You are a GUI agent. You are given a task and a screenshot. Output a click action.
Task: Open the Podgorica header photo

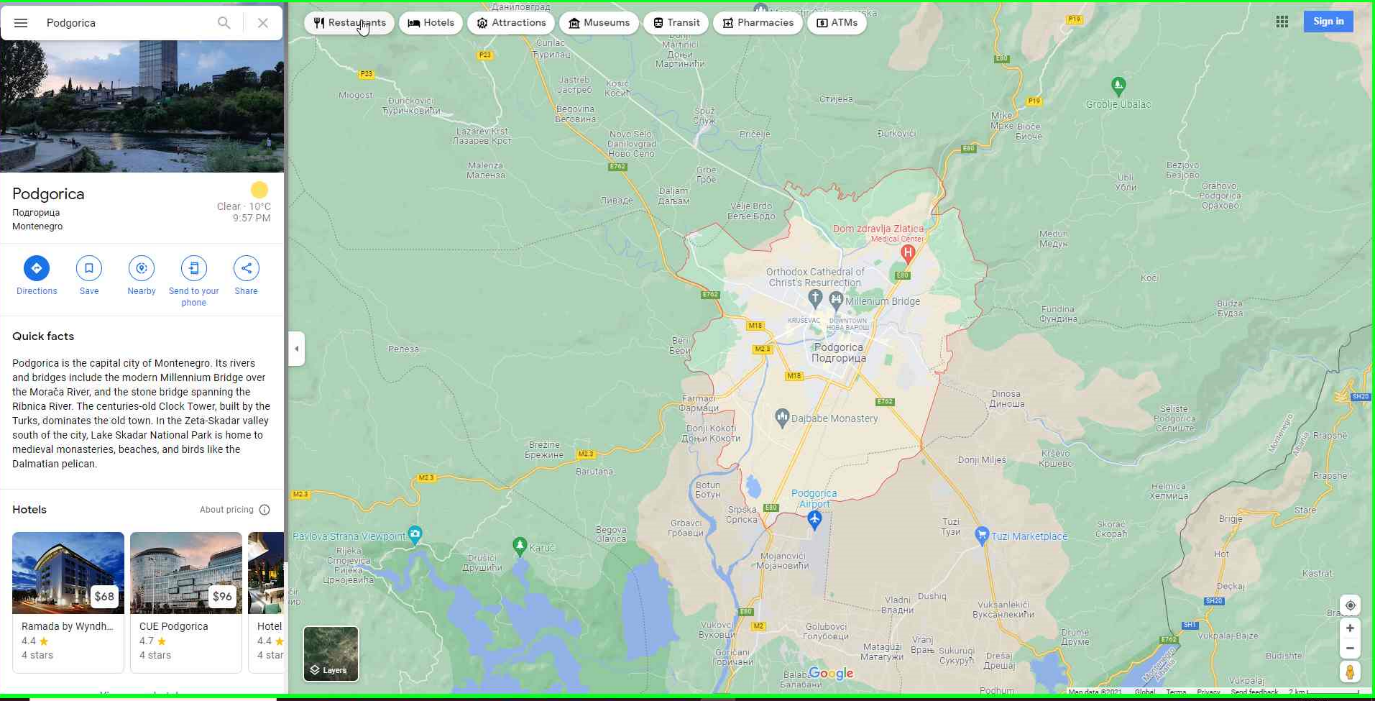pos(142,107)
